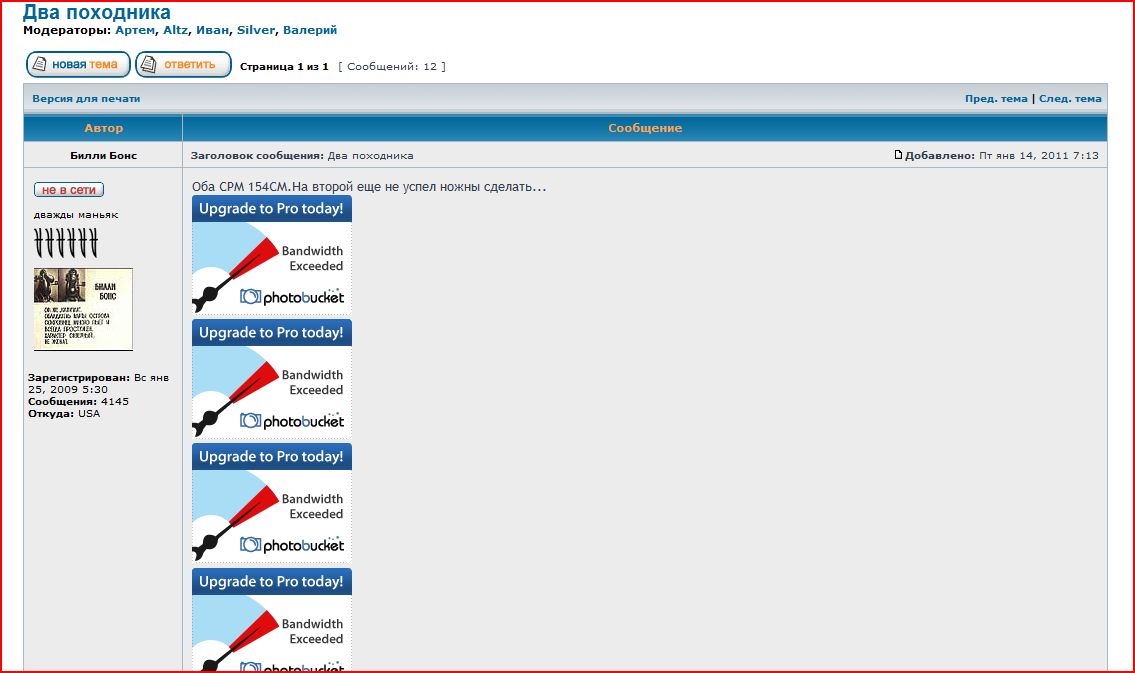Open moderator Артем profile

[135, 31]
